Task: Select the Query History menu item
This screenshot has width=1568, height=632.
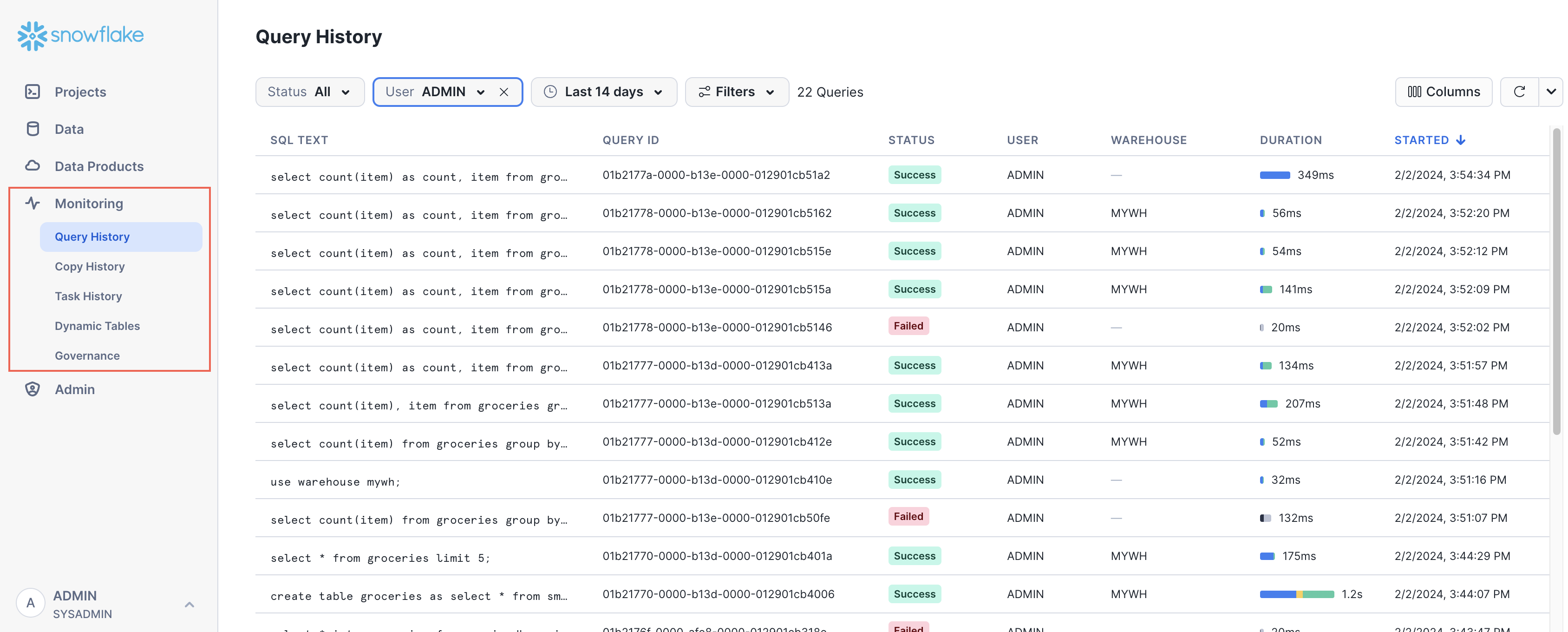Action: 92,237
